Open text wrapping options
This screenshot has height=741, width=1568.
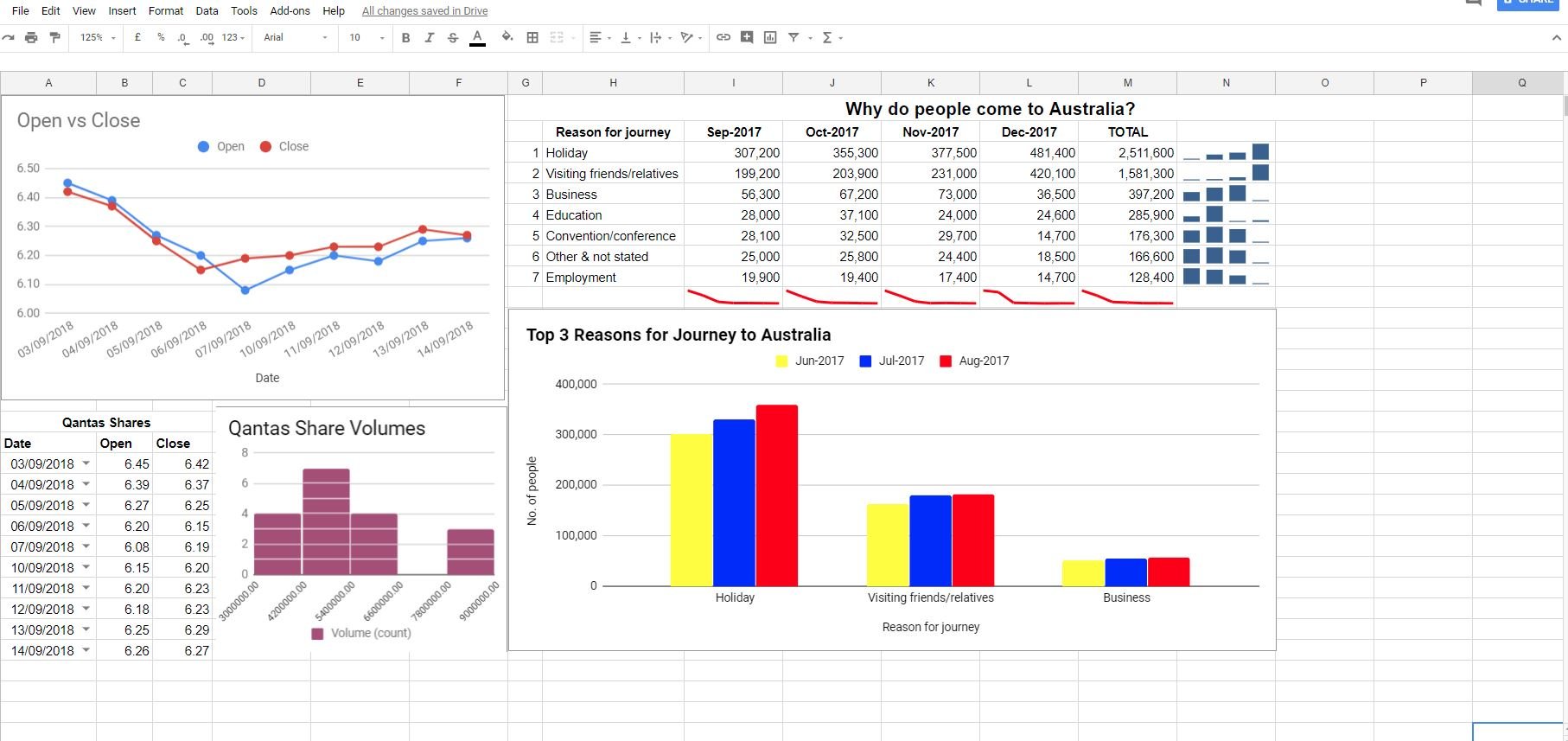coord(660,37)
